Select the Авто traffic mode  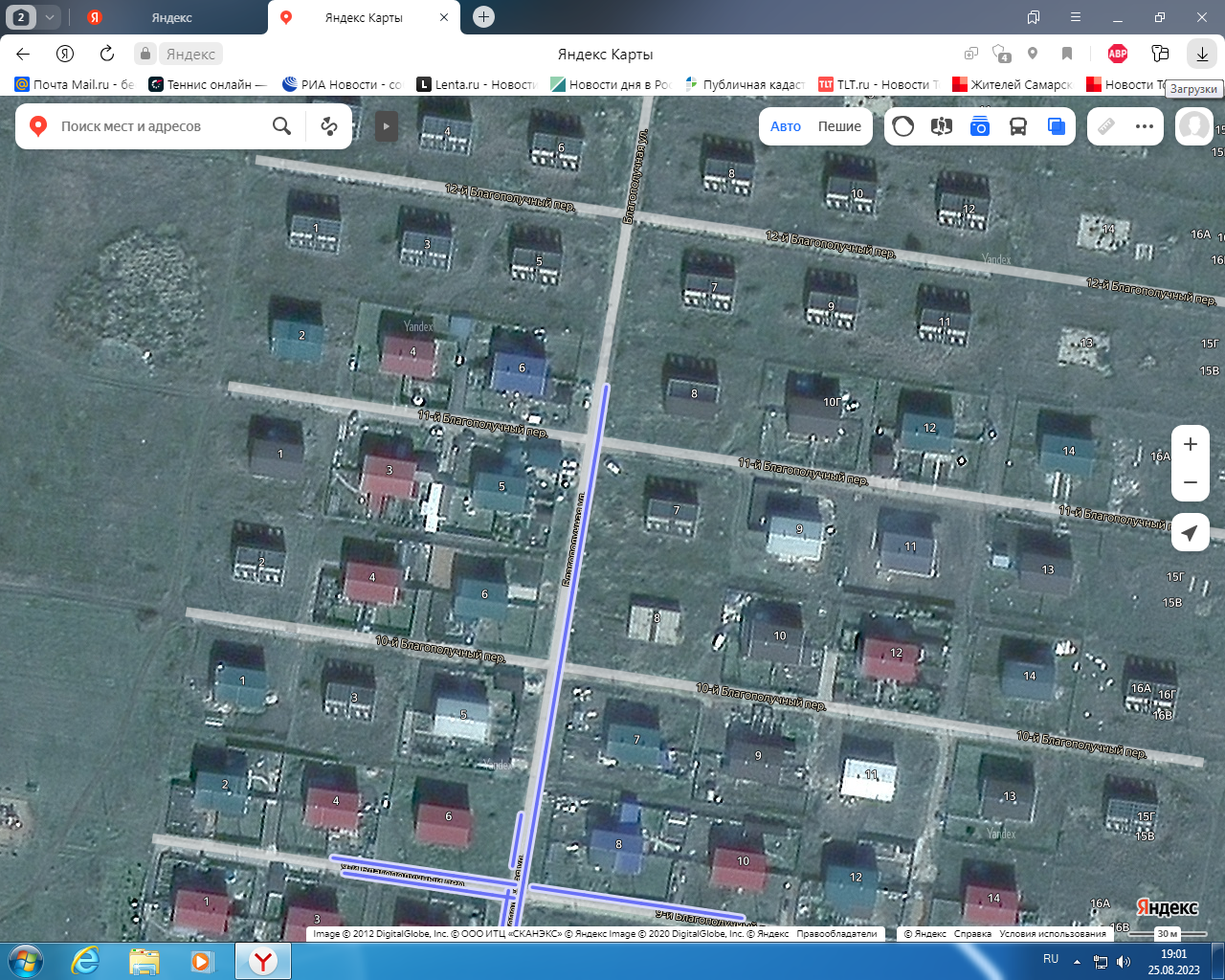[x=786, y=126]
